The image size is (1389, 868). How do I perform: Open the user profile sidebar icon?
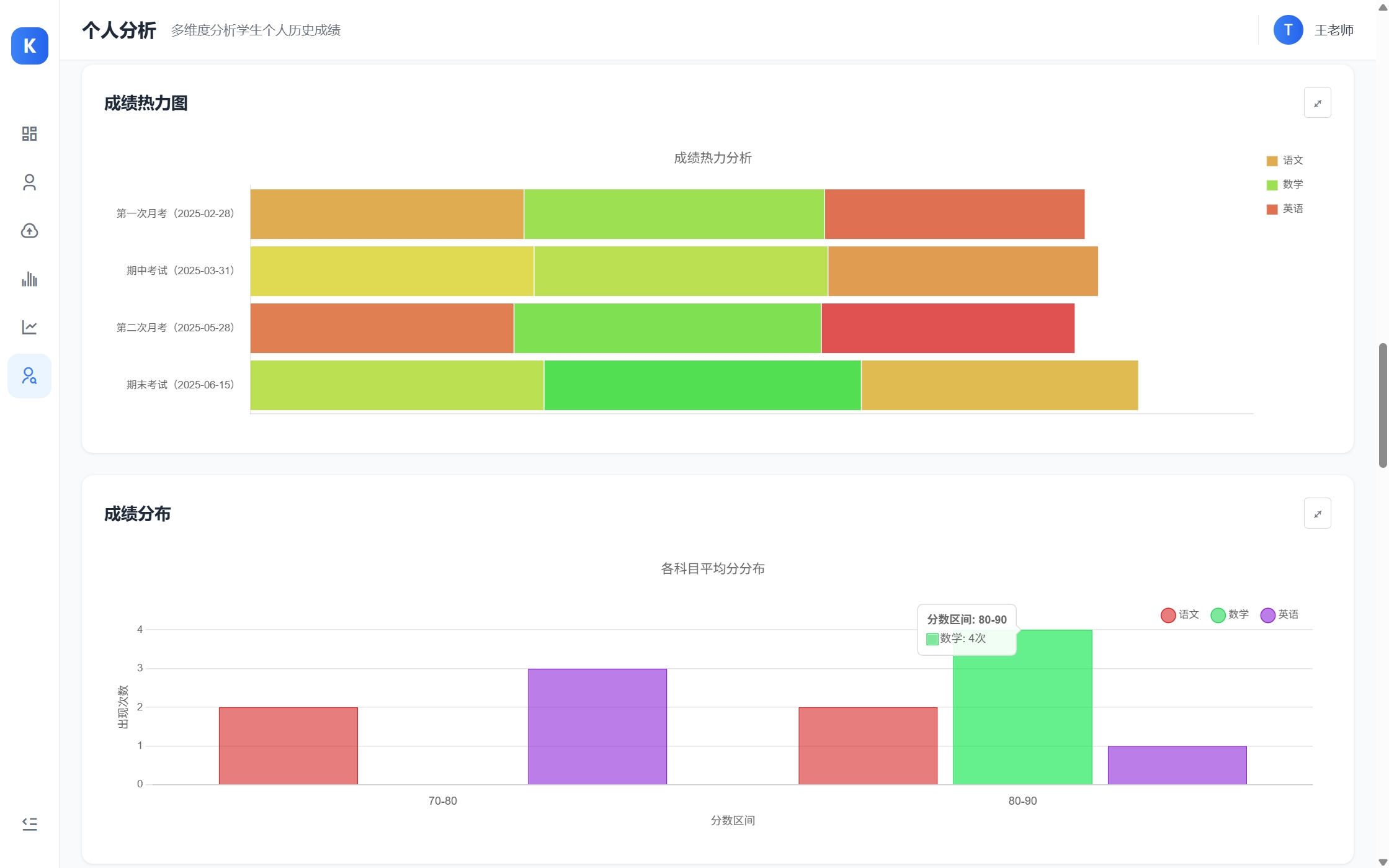tap(29, 182)
